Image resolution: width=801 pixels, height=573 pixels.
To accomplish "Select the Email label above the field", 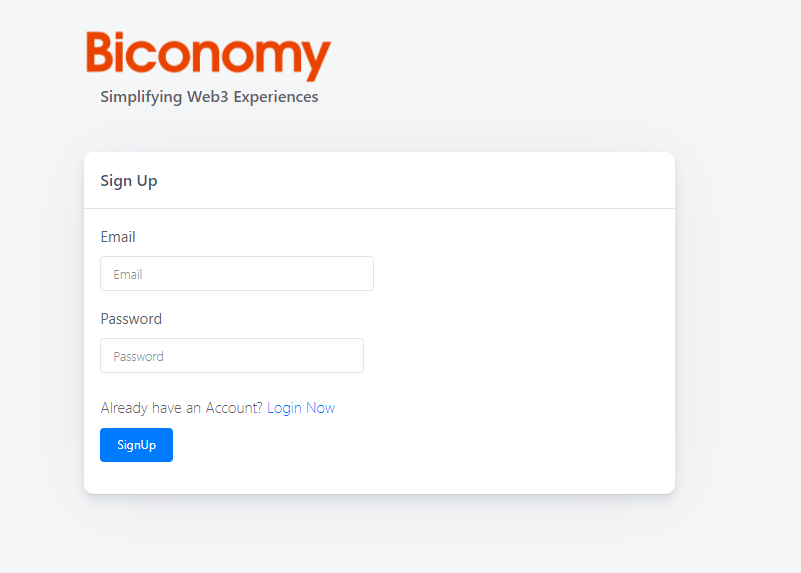I will point(118,237).
